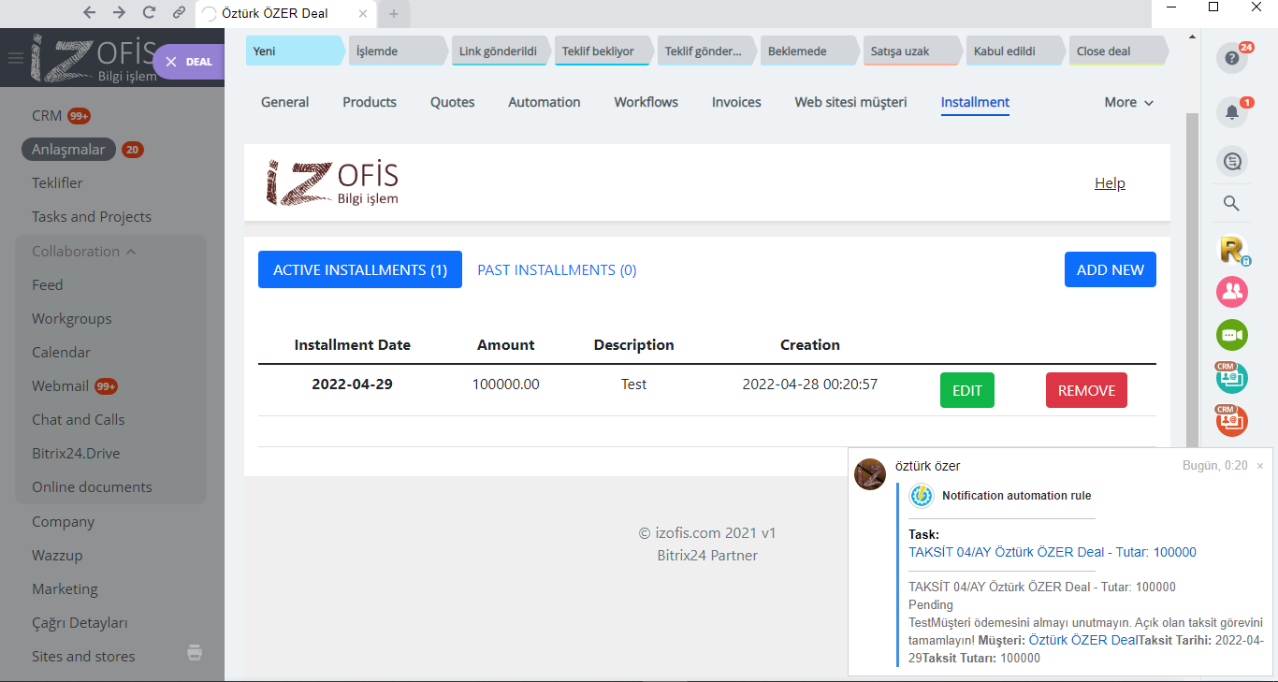Copy page link using chain icon
Viewport: 1278px width, 682px height.
178,13
